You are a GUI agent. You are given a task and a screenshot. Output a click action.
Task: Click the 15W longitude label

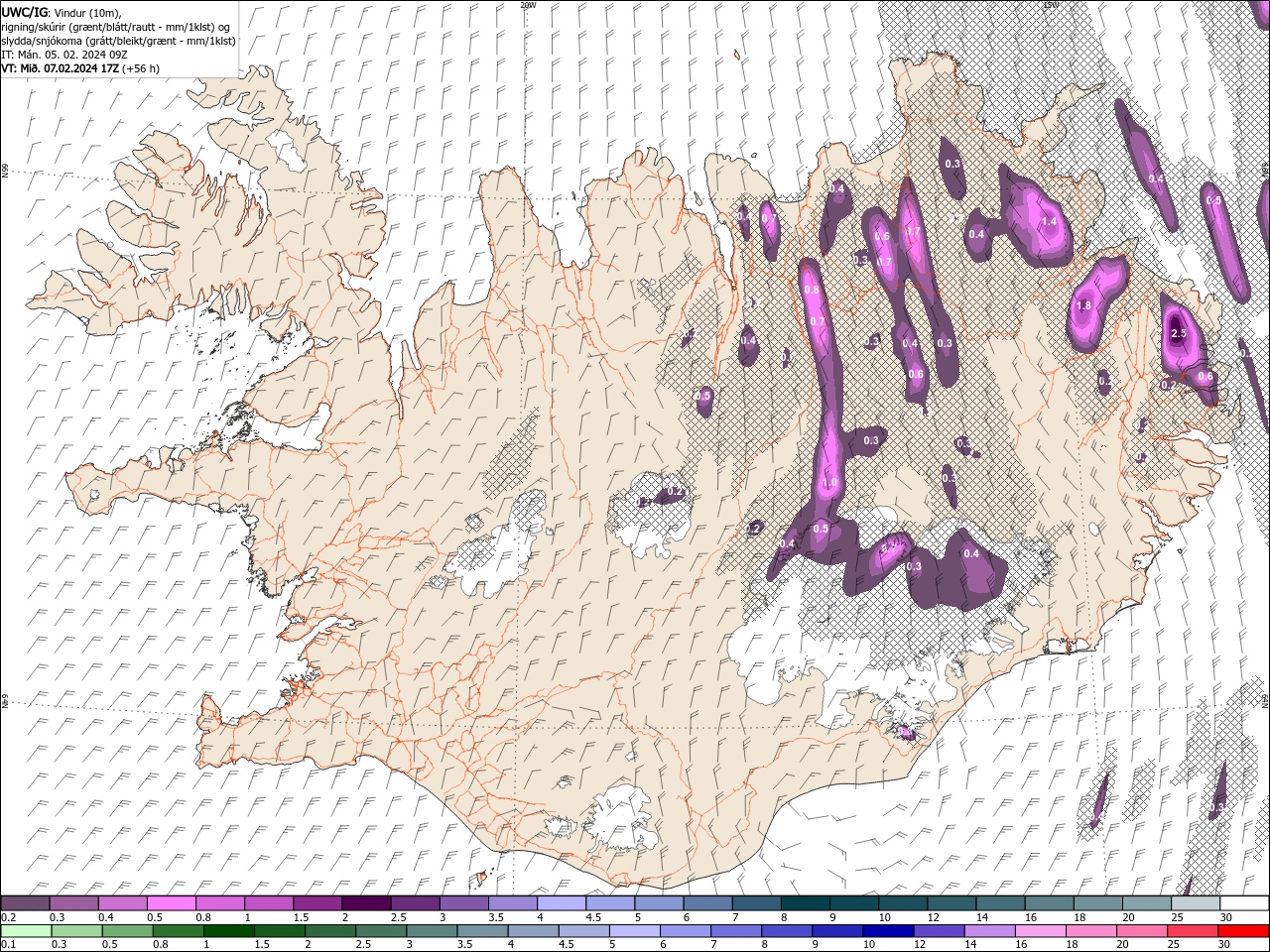tap(1051, 5)
